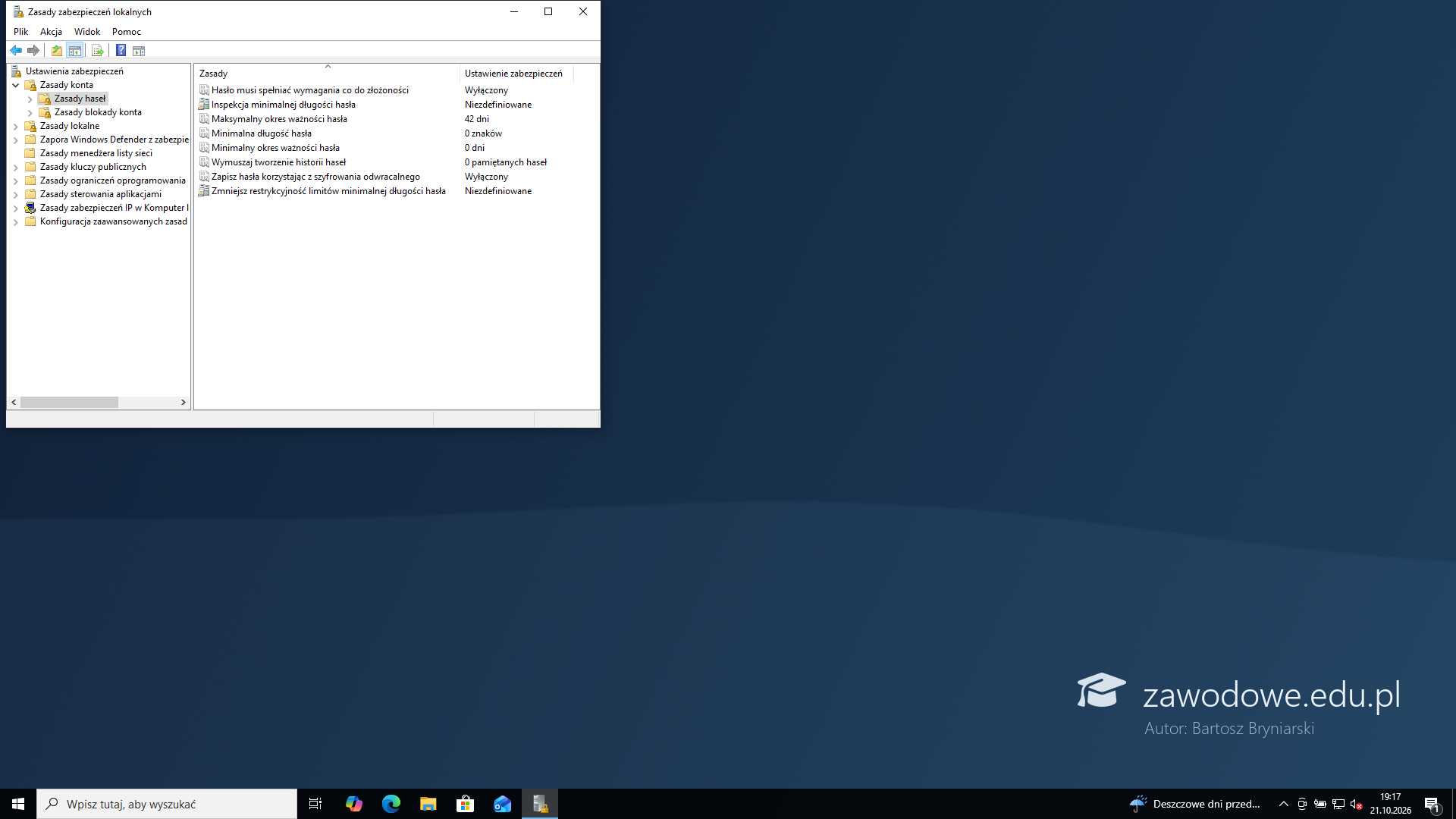Expand the Konfiguracja zaawansowanych zasad node
This screenshot has width=1456, height=819.
pyautogui.click(x=15, y=221)
